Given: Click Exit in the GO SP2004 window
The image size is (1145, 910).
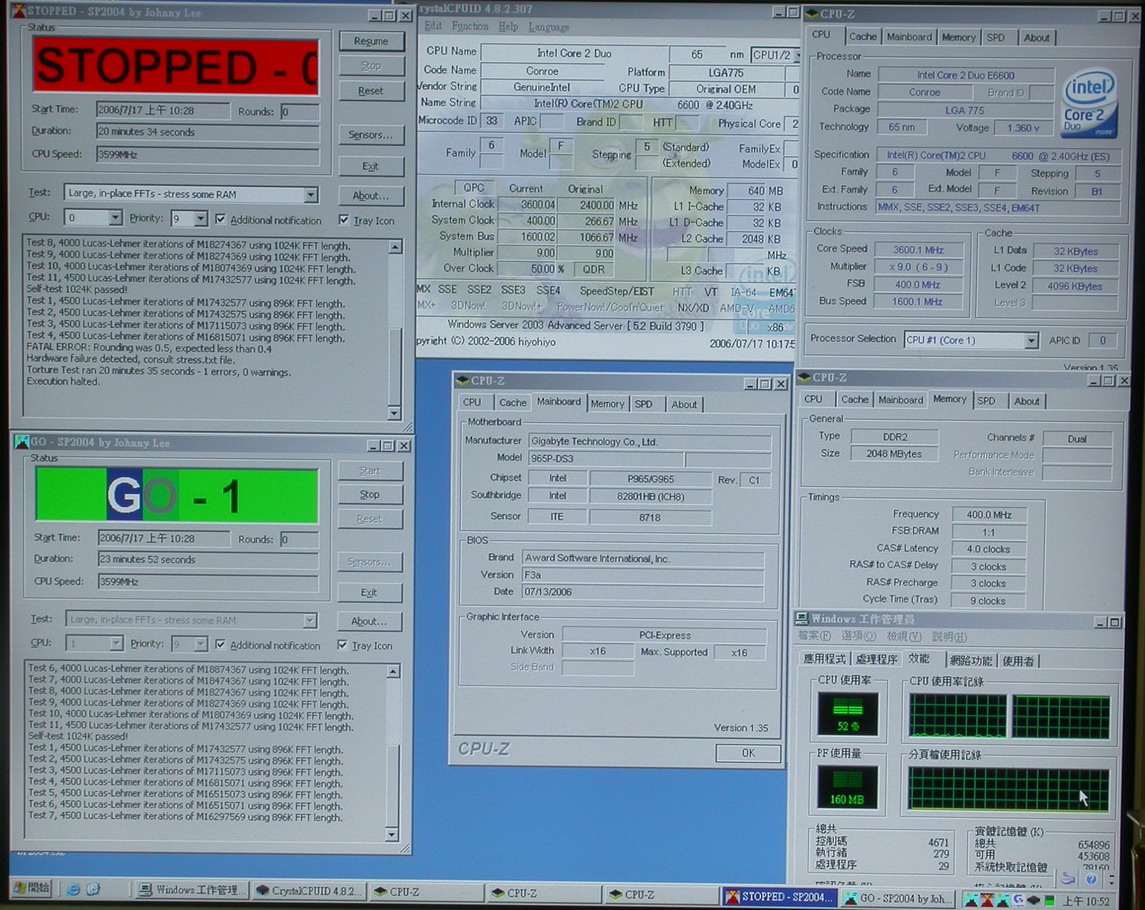Looking at the screenshot, I should click(x=369, y=592).
